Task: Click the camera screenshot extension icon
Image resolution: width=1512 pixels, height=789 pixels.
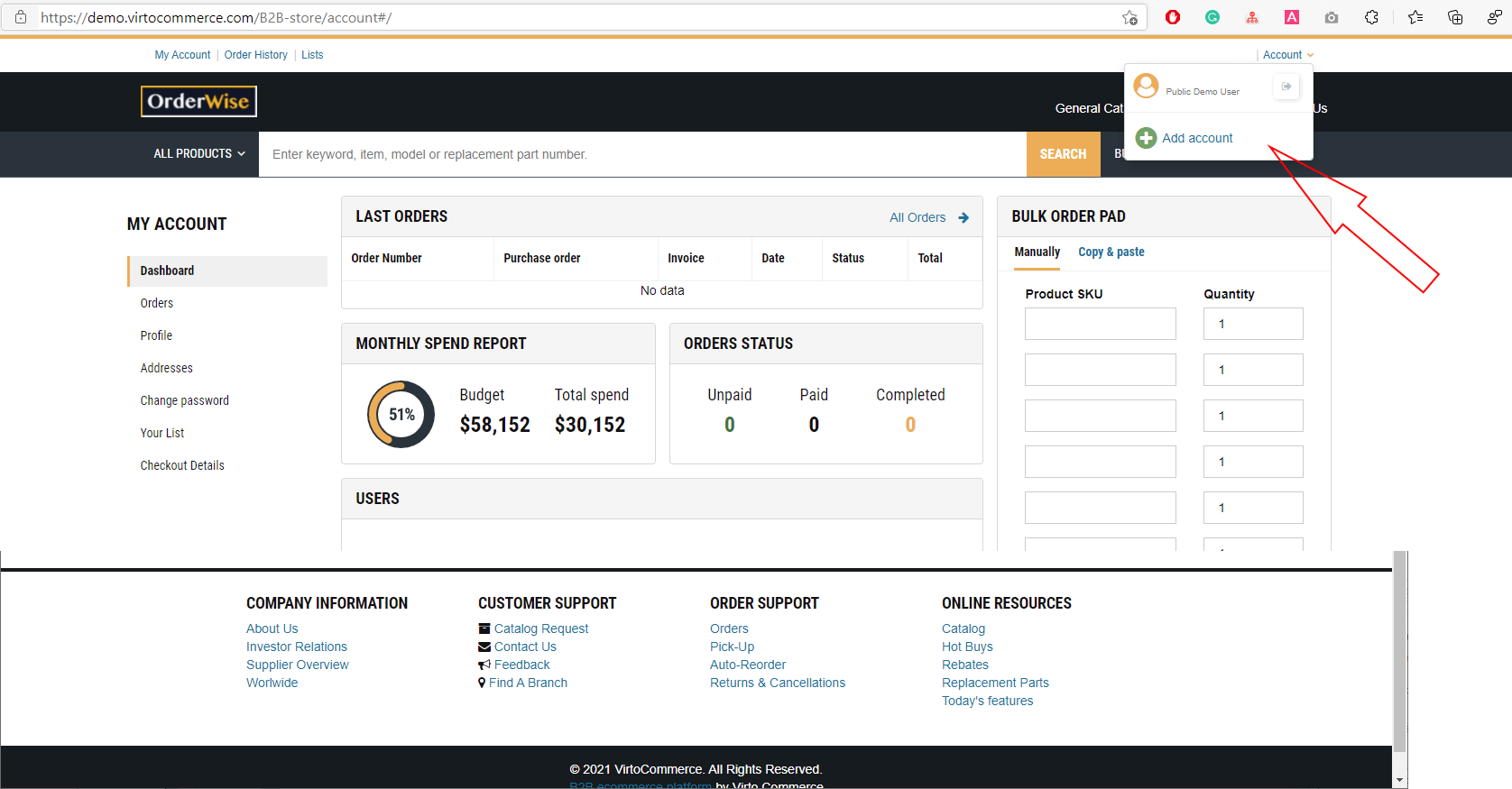Action: [1332, 17]
